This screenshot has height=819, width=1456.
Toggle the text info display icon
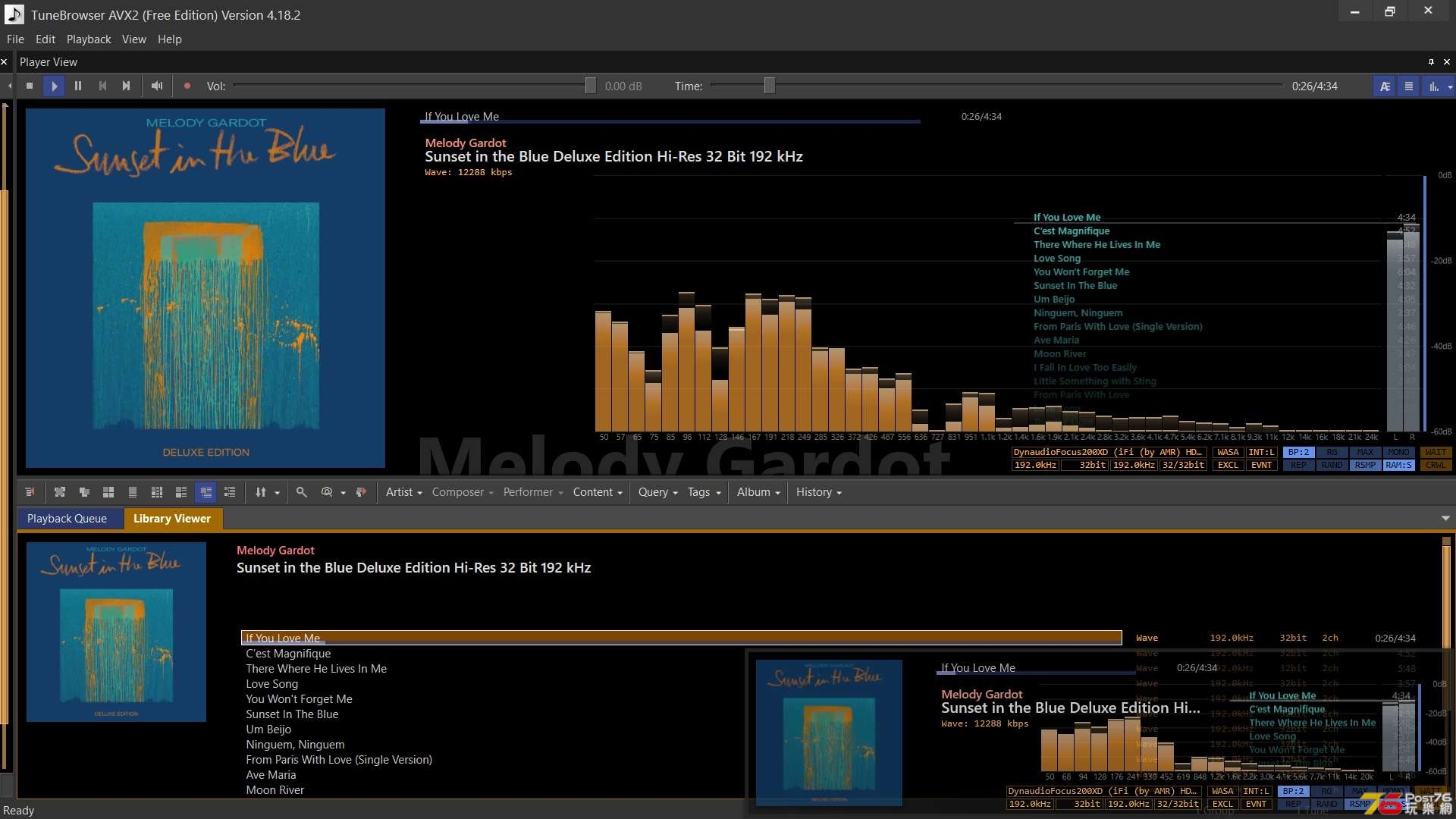pos(1385,86)
